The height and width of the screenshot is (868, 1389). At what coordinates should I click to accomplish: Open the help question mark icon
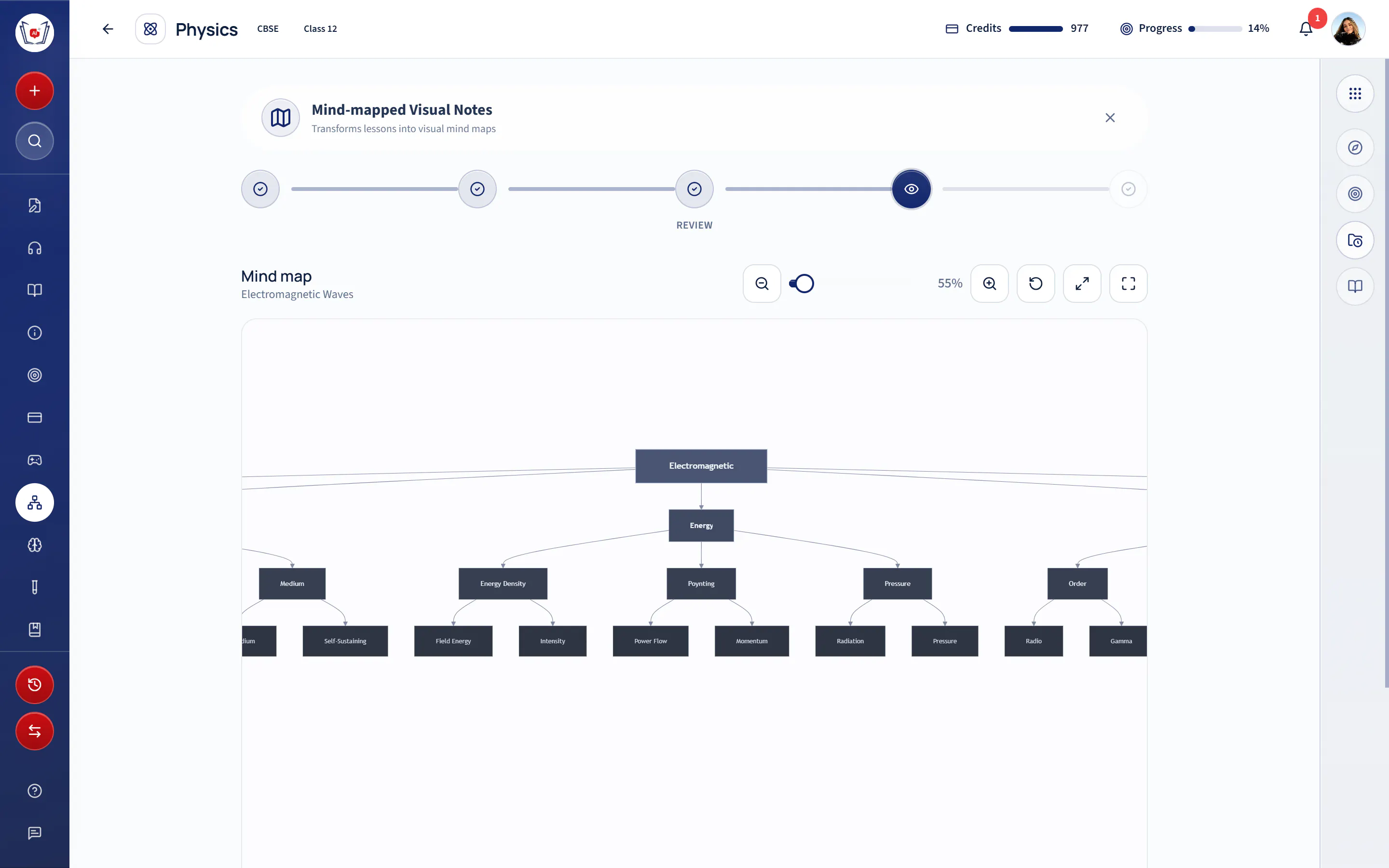point(34,791)
